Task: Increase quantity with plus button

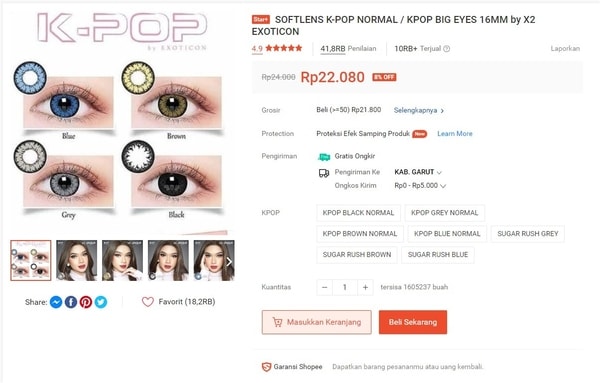Action: click(365, 287)
